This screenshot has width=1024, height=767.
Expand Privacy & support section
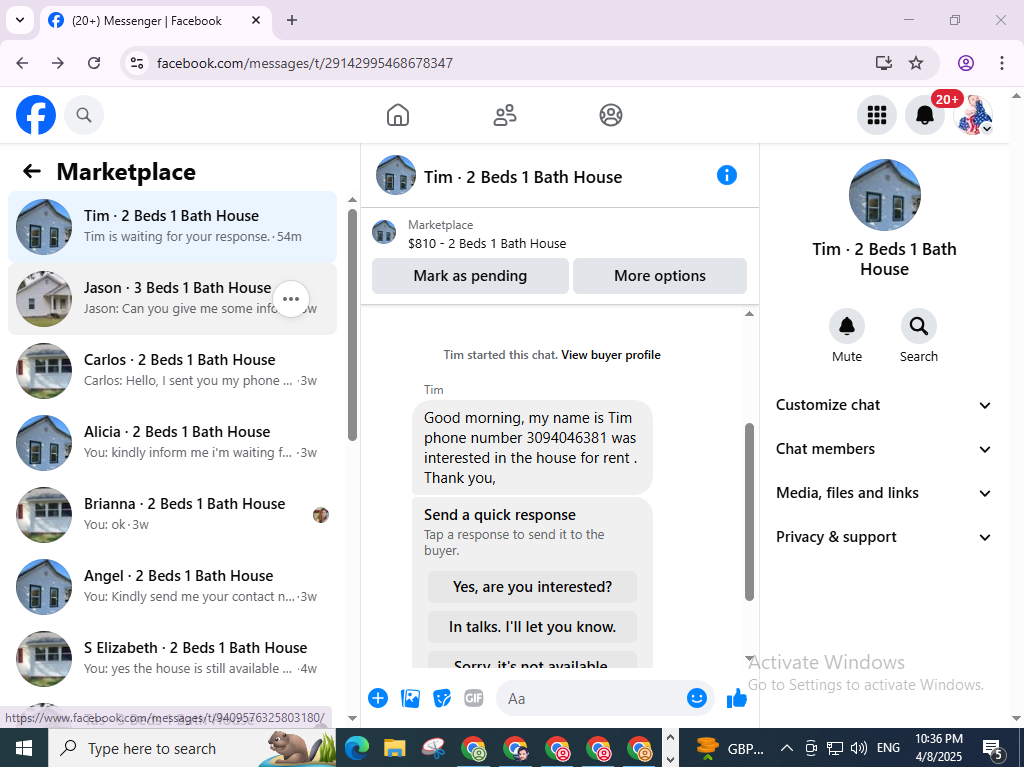coord(884,537)
